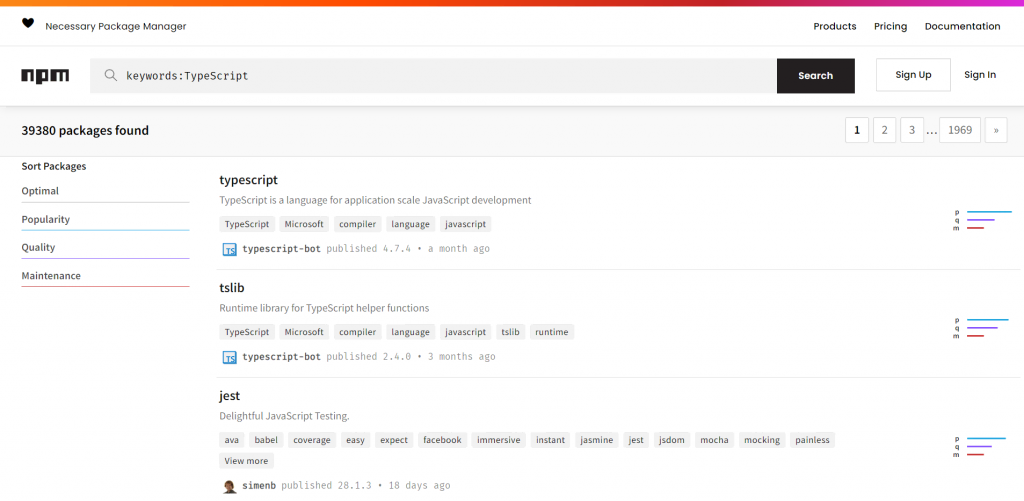Viewport: 1024px width, 501px height.
Task: Click the facebook keyword tag
Action: click(x=442, y=440)
